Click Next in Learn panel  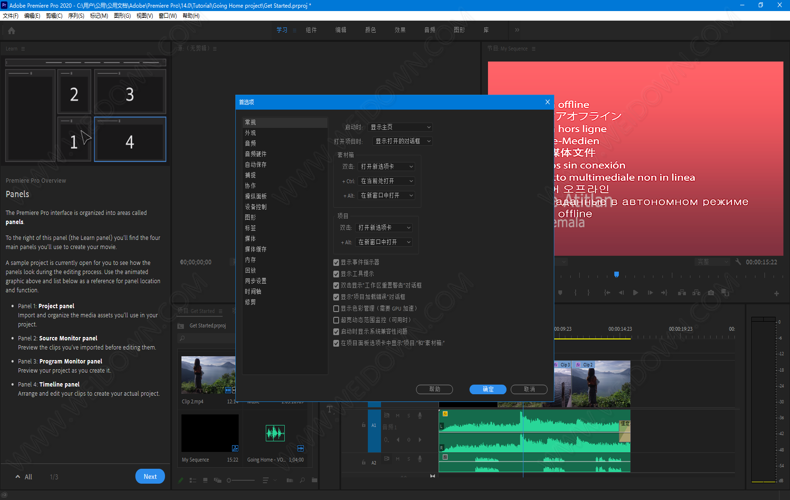point(150,476)
